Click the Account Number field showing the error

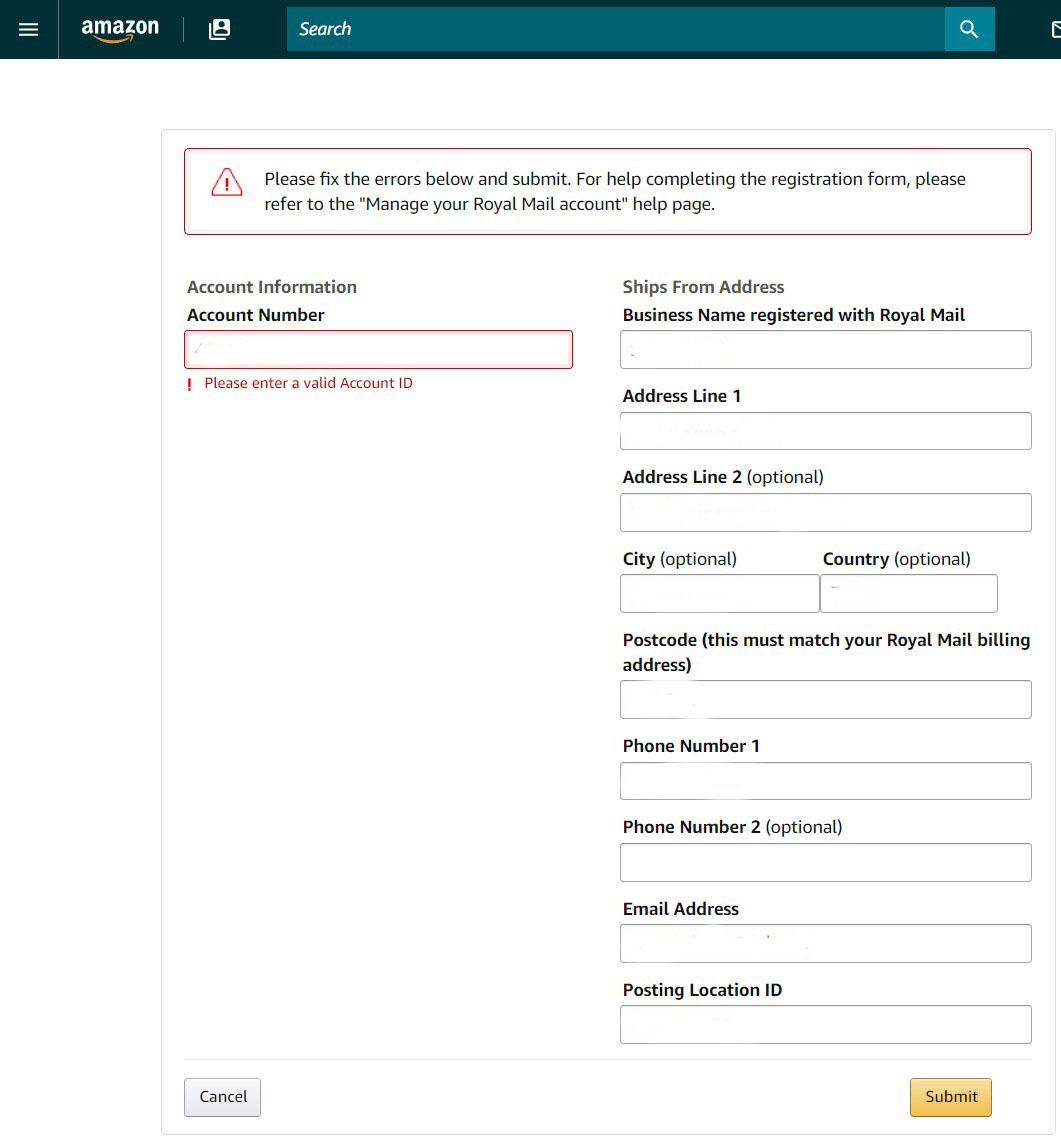378,349
